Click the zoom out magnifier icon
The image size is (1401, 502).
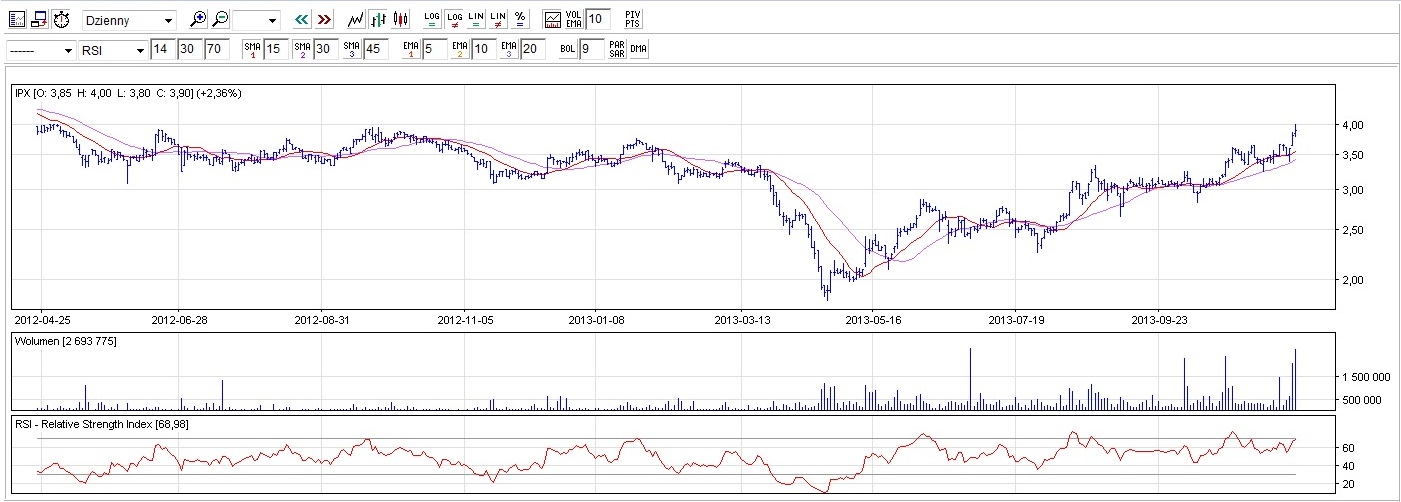[x=220, y=19]
